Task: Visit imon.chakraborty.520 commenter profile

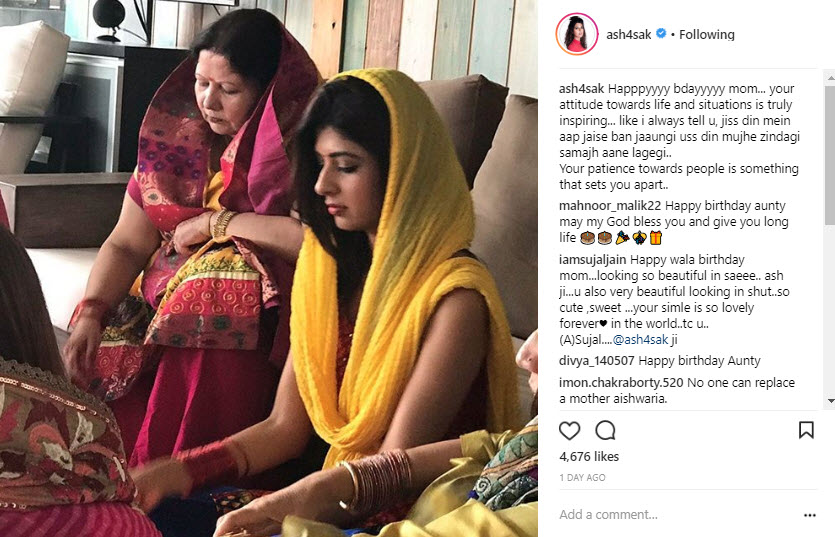Action: [621, 383]
